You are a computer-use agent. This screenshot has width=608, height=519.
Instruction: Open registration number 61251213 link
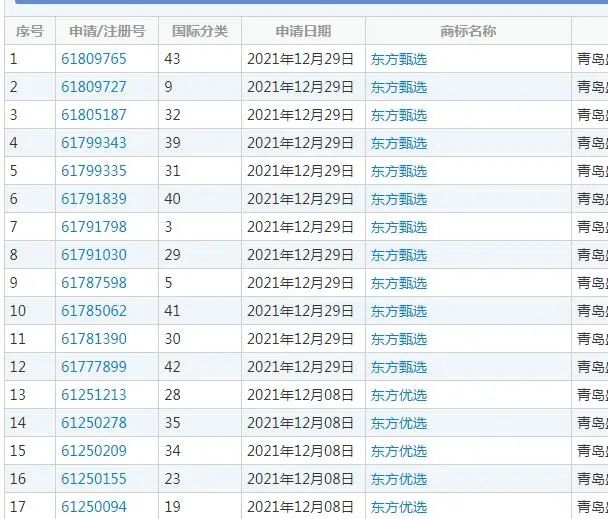pyautogui.click(x=94, y=394)
